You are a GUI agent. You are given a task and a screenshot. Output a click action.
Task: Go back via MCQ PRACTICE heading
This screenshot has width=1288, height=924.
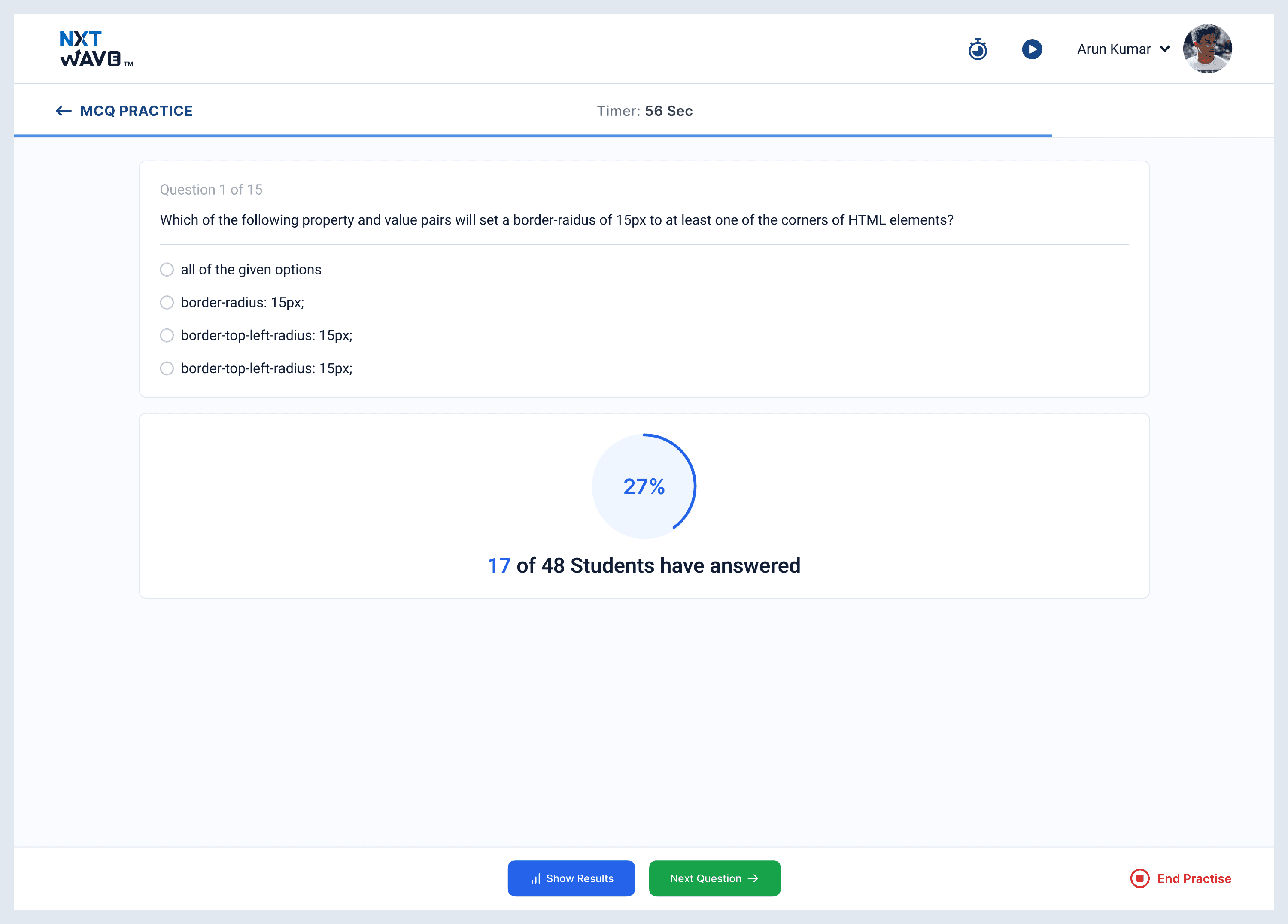136,111
